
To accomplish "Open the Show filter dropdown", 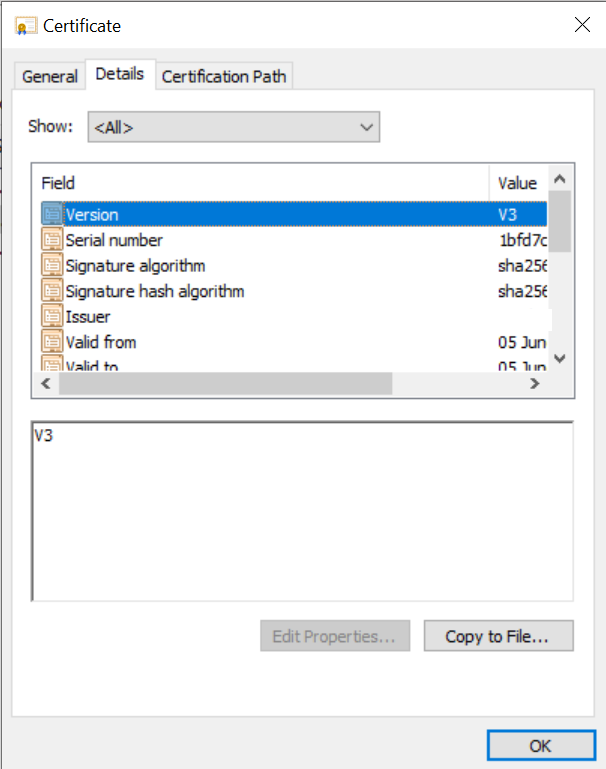I will [x=233, y=127].
